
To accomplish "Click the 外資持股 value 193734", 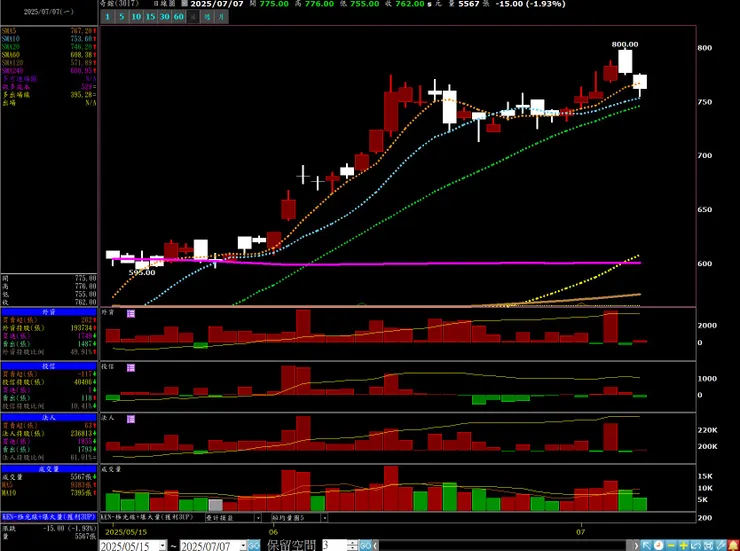I will coord(81,328).
